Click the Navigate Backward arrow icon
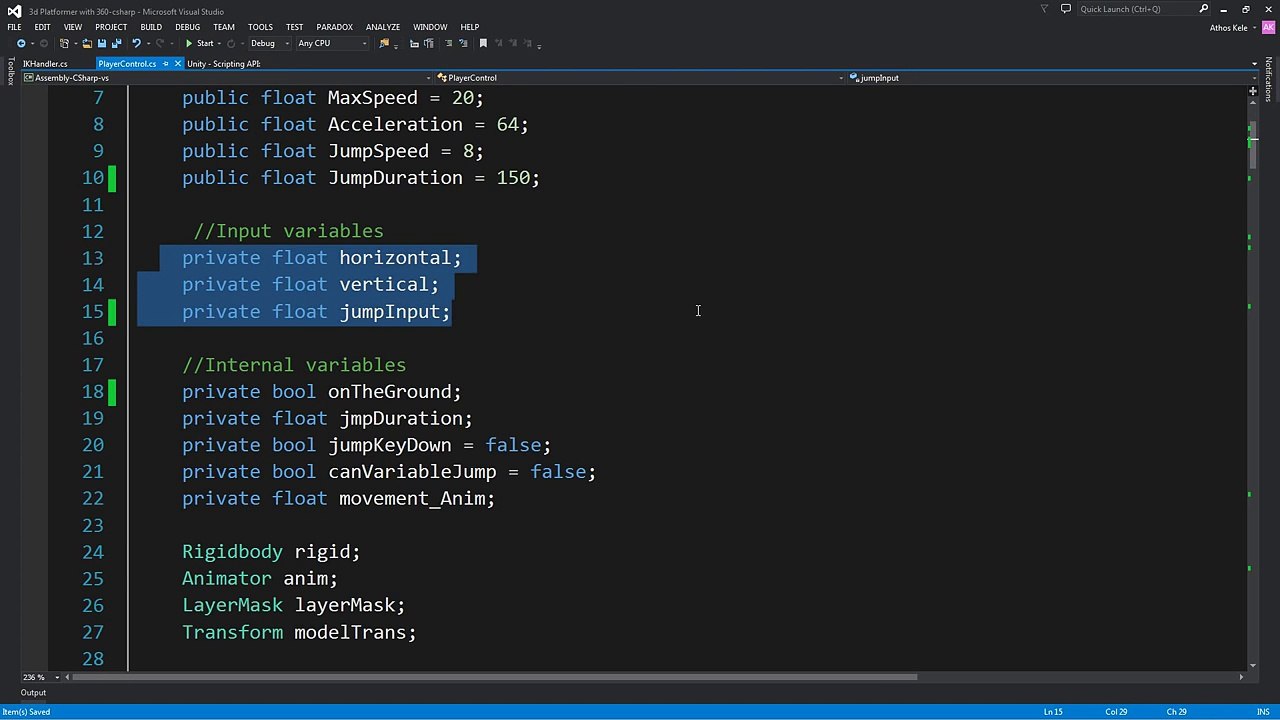 pos(21,44)
